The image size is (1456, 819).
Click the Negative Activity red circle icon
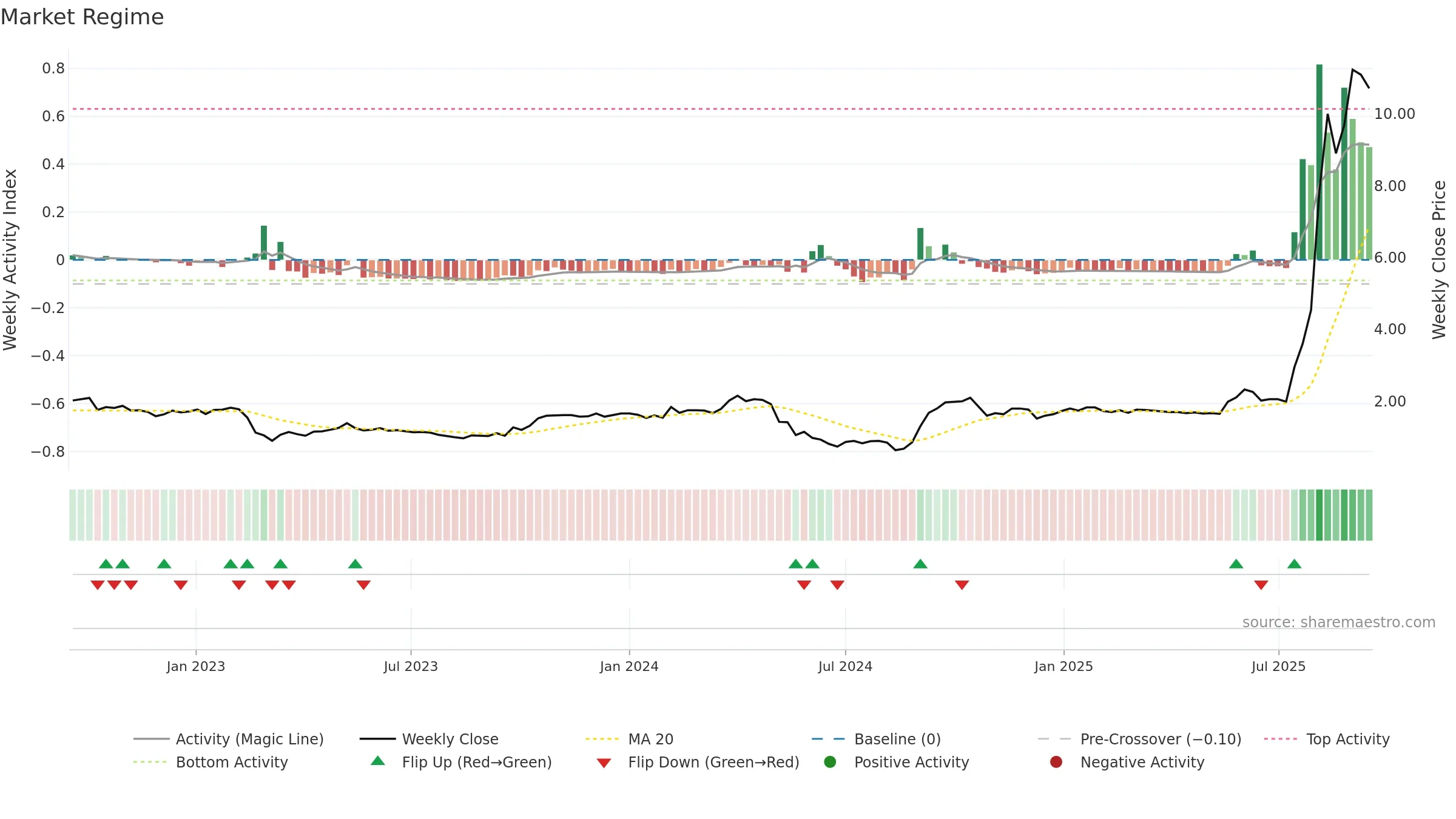click(x=1056, y=761)
